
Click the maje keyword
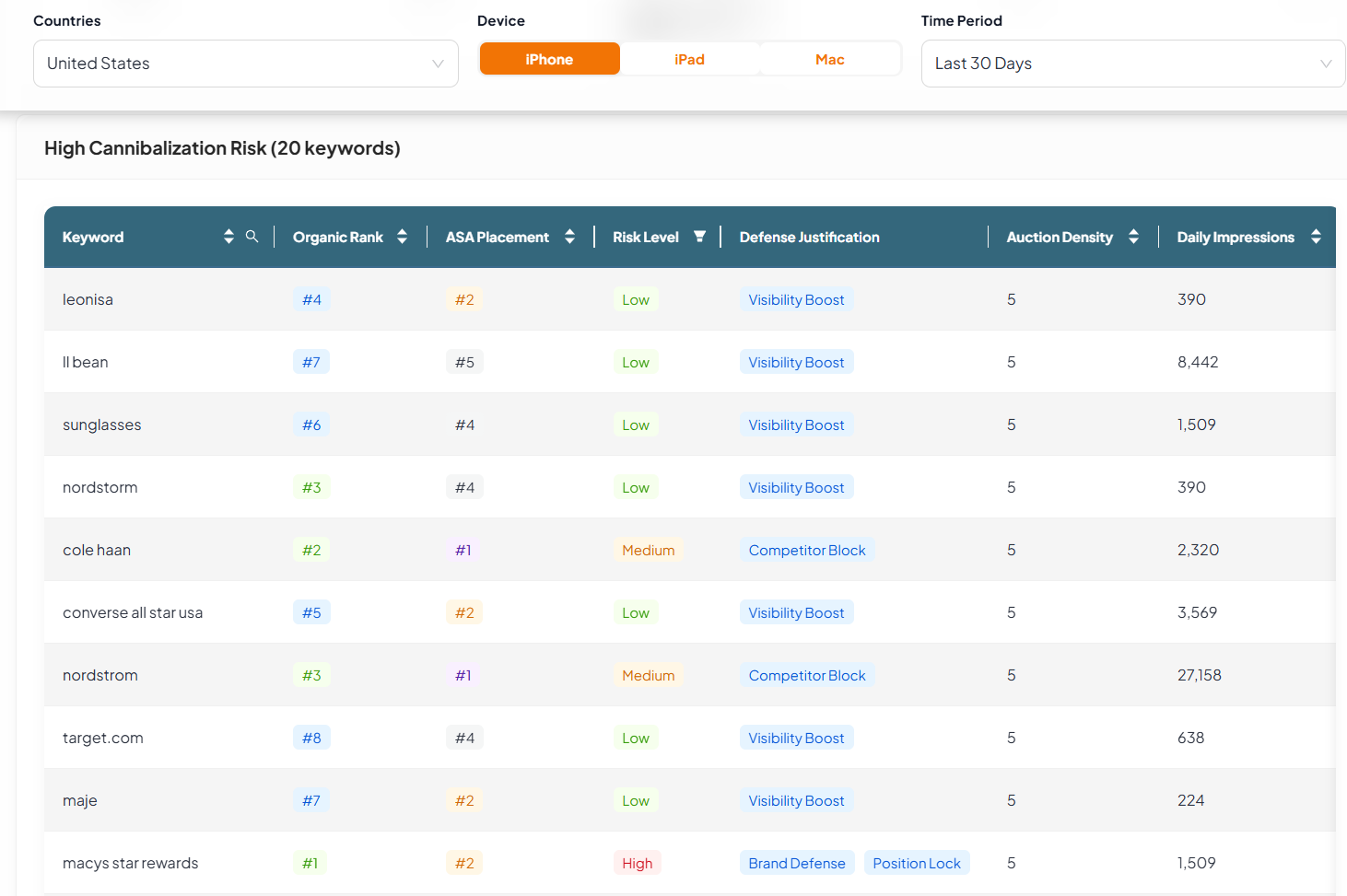(80, 800)
